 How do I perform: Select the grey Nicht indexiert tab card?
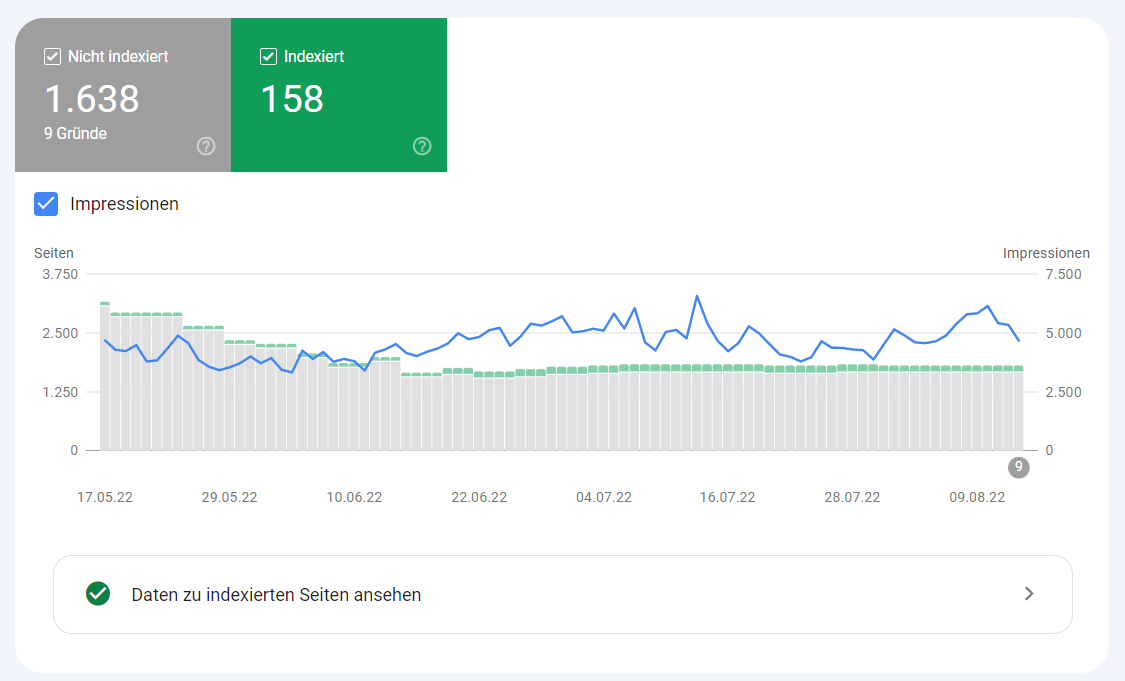pyautogui.click(x=122, y=95)
